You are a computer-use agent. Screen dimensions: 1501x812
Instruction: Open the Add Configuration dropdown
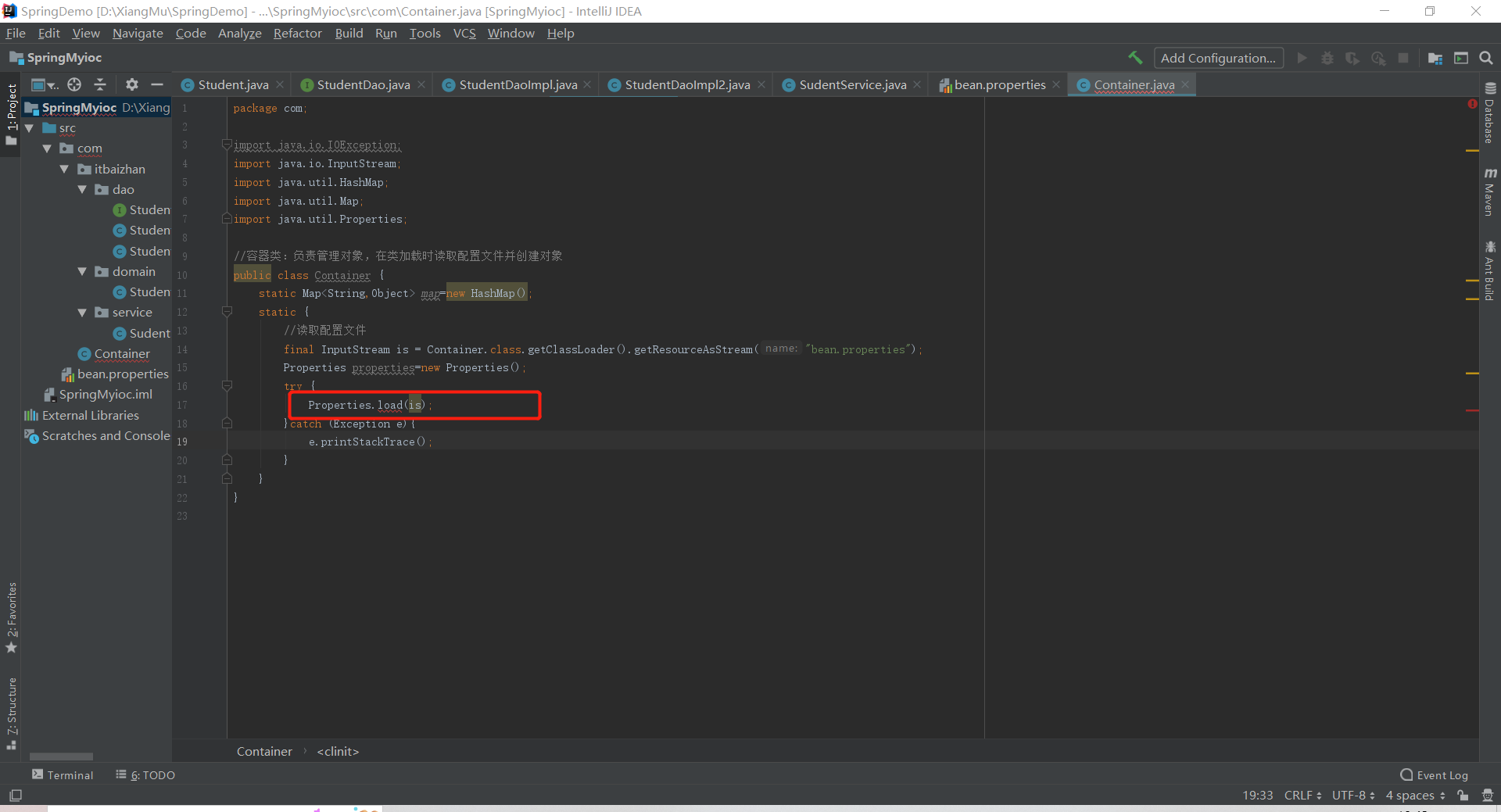point(1218,58)
